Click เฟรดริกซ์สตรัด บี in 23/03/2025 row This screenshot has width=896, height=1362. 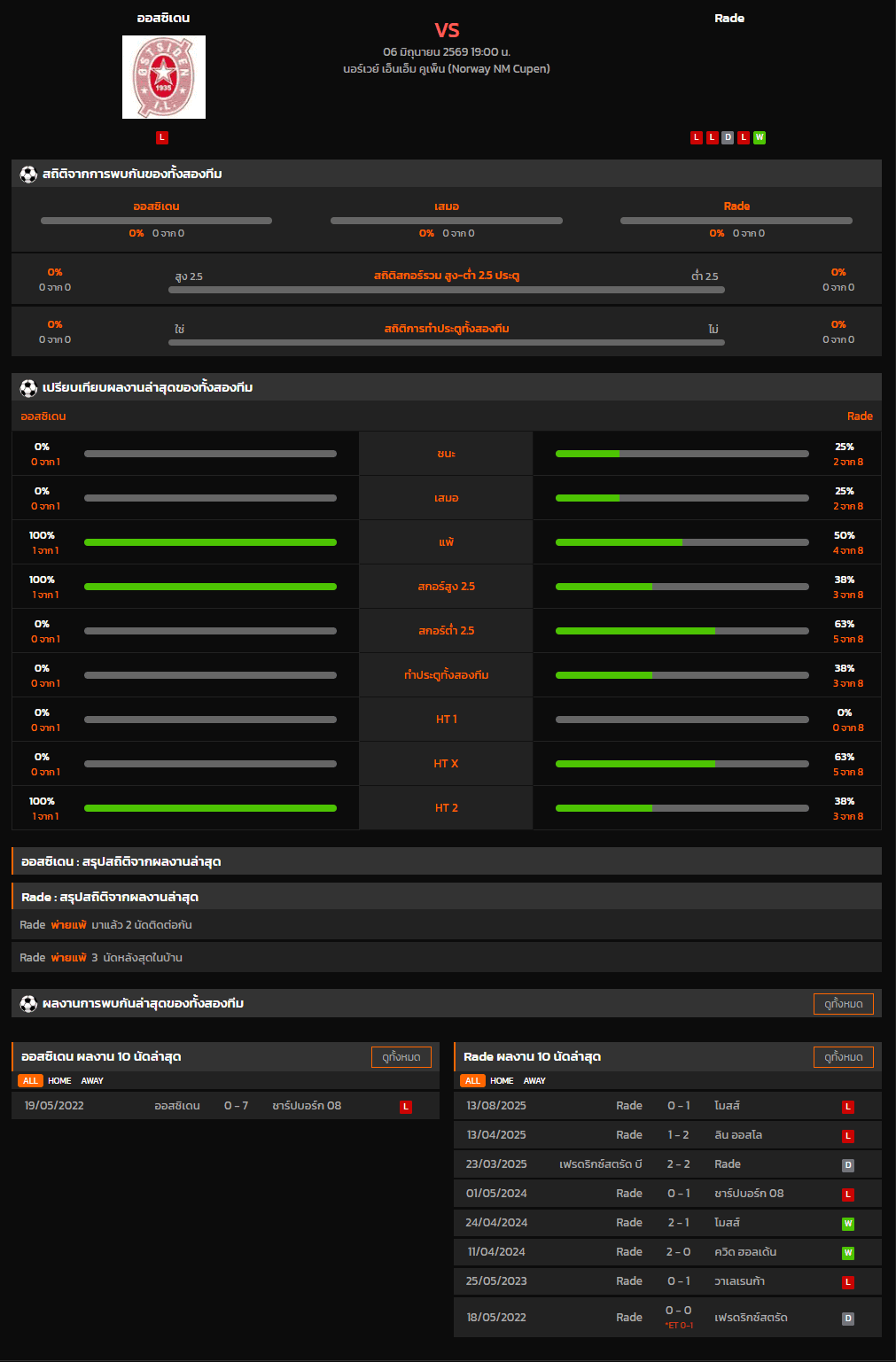click(x=601, y=1164)
